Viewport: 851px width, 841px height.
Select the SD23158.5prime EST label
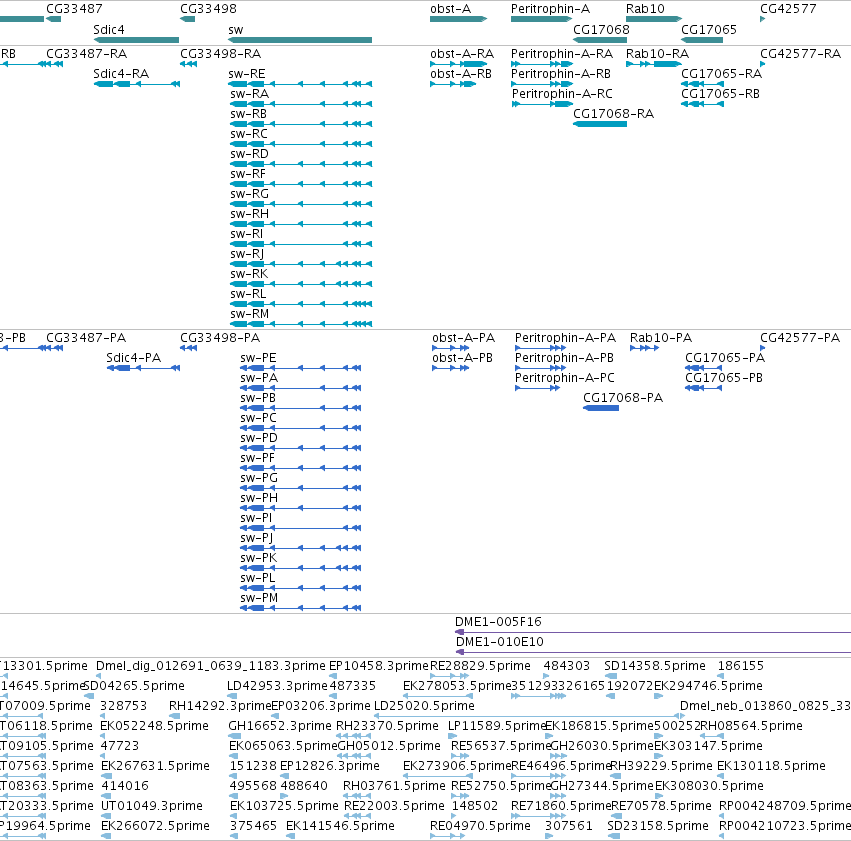tap(658, 826)
